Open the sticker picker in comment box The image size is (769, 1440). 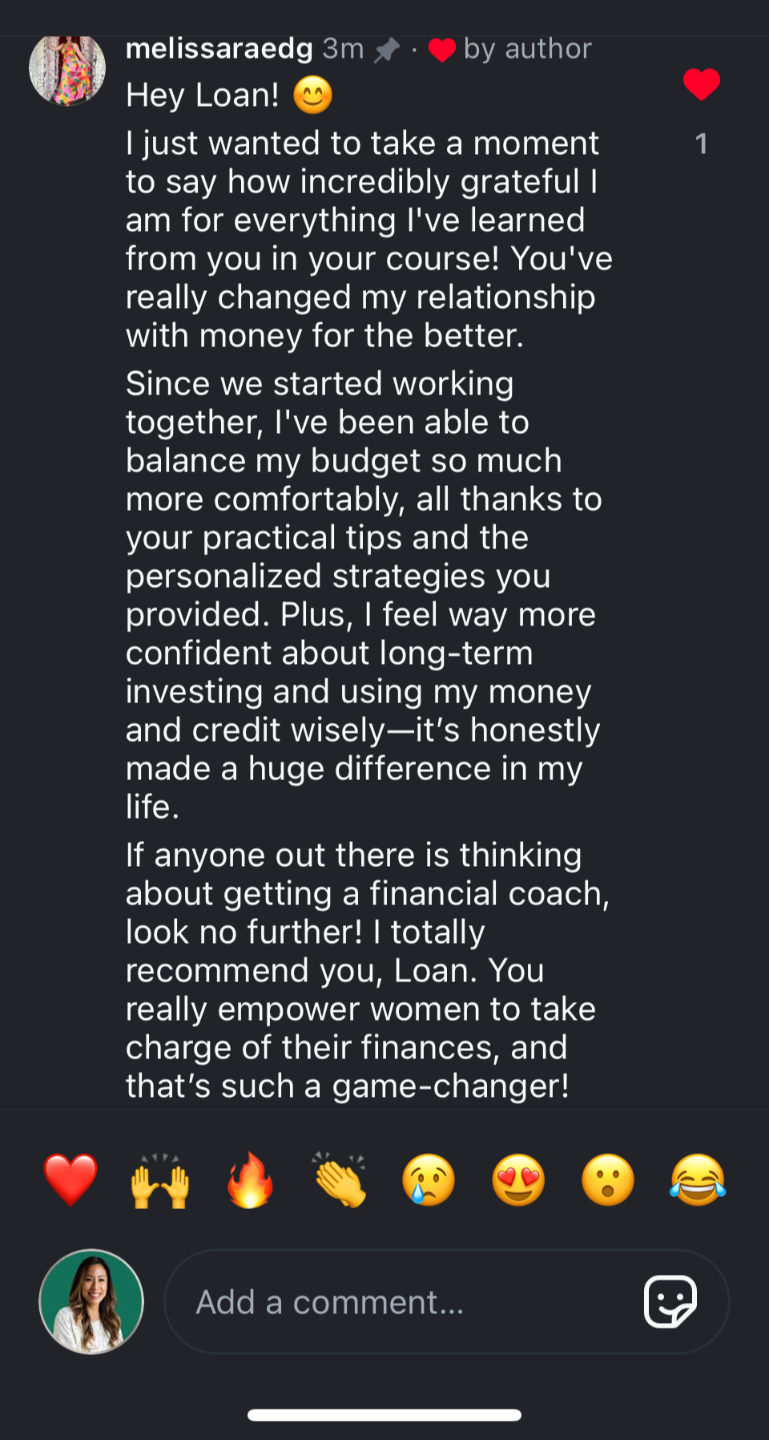(x=670, y=1302)
